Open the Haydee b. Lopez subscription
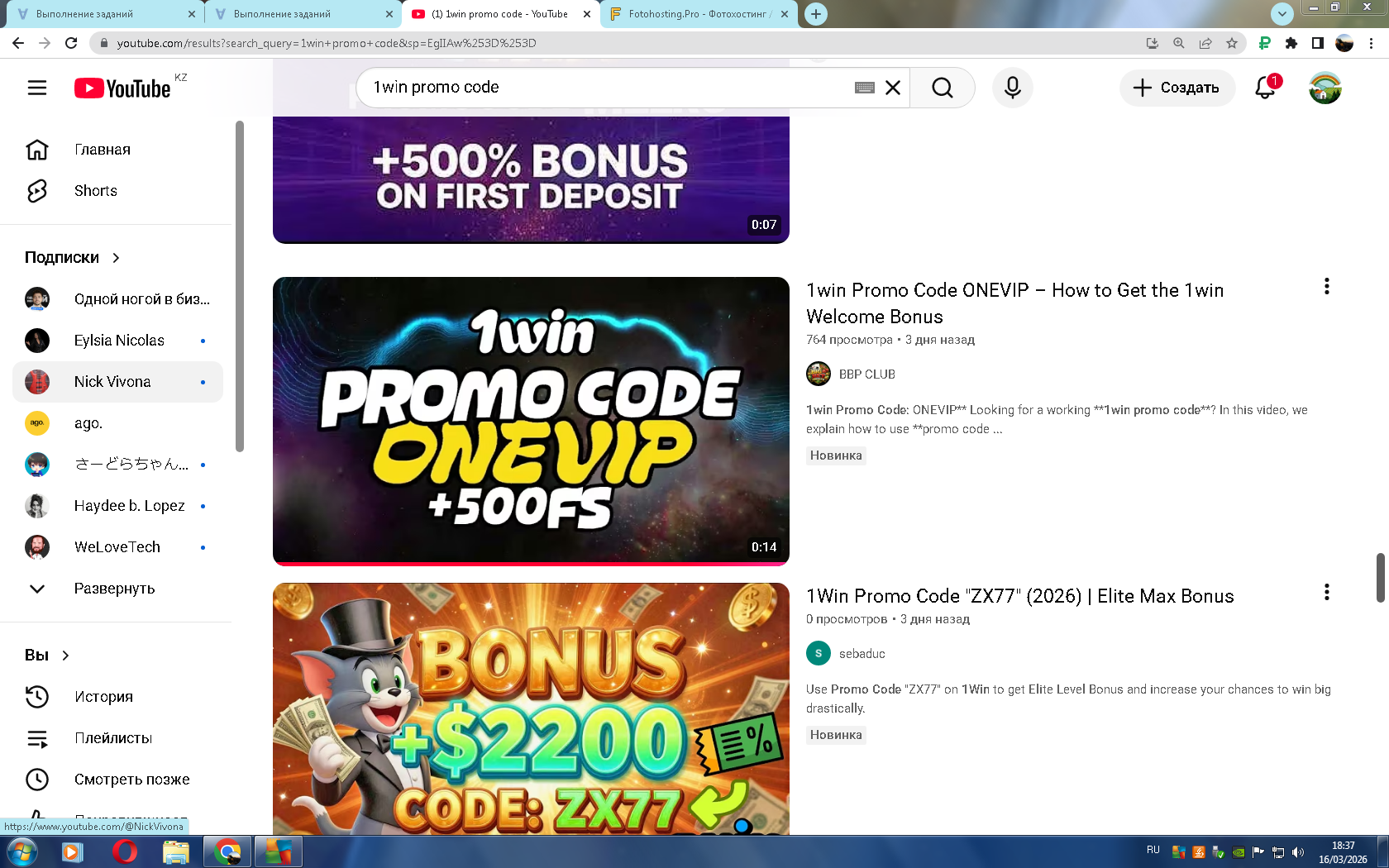 point(118,506)
